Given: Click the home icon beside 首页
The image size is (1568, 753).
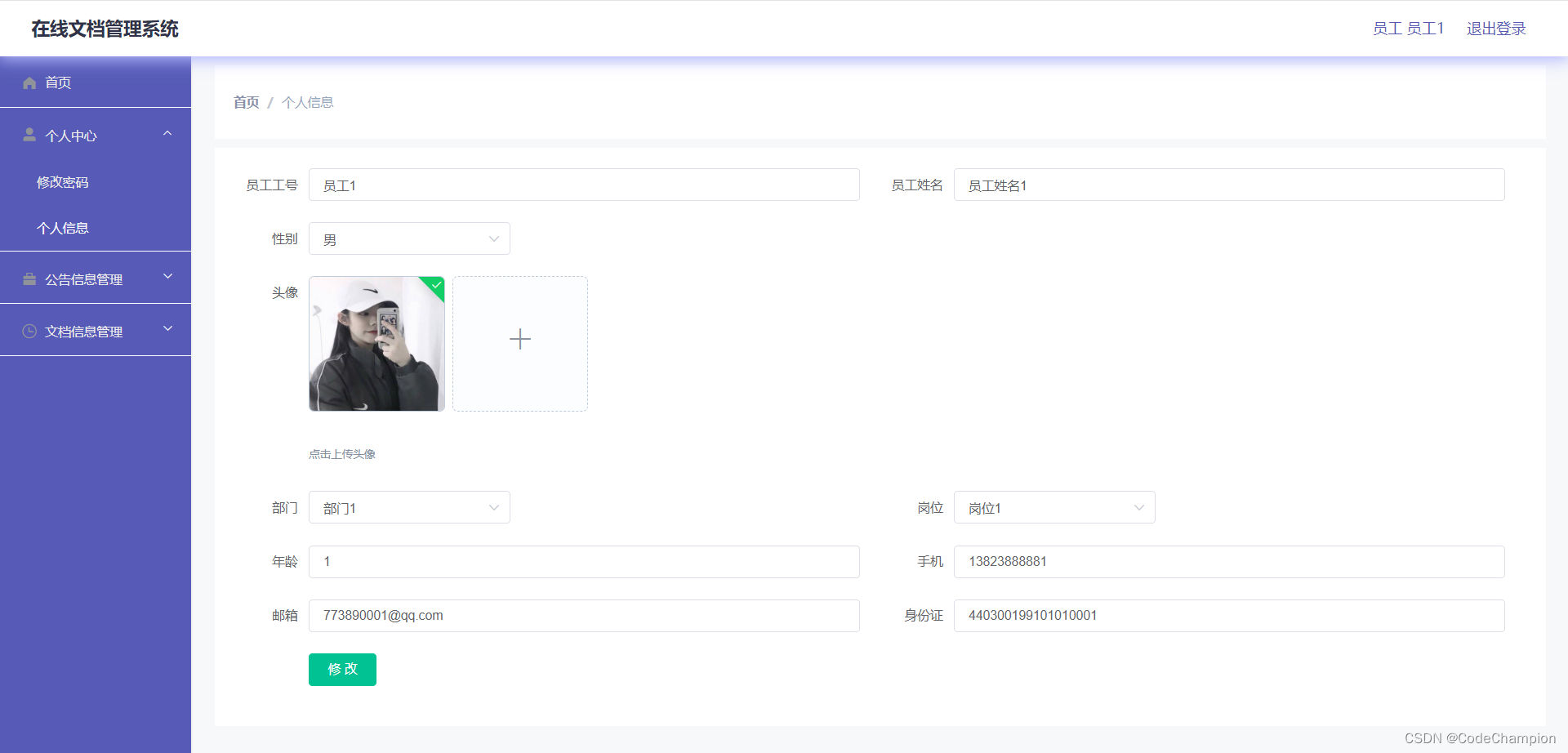Looking at the screenshot, I should click(x=29, y=82).
